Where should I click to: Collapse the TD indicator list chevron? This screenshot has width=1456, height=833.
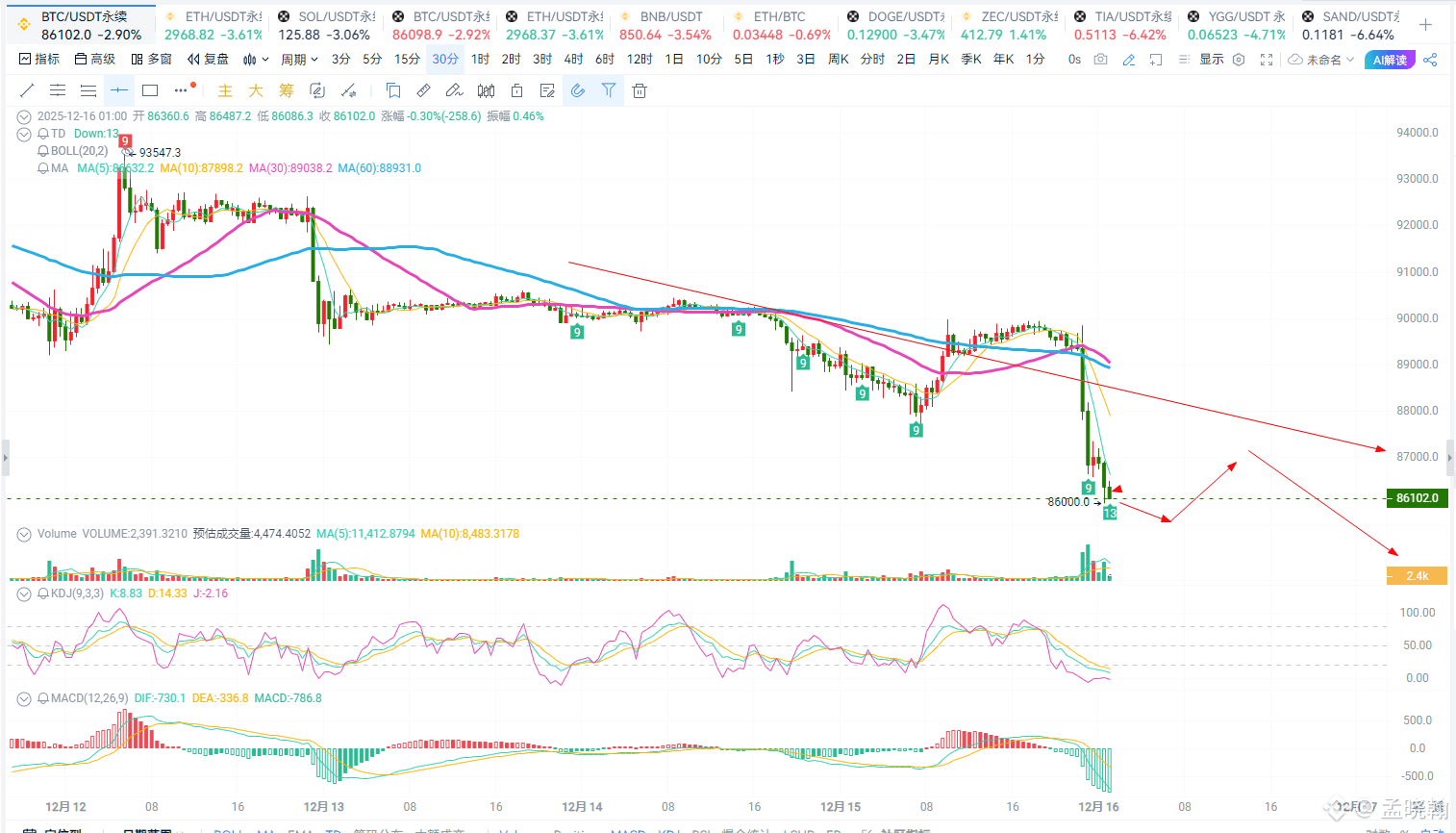[24, 134]
